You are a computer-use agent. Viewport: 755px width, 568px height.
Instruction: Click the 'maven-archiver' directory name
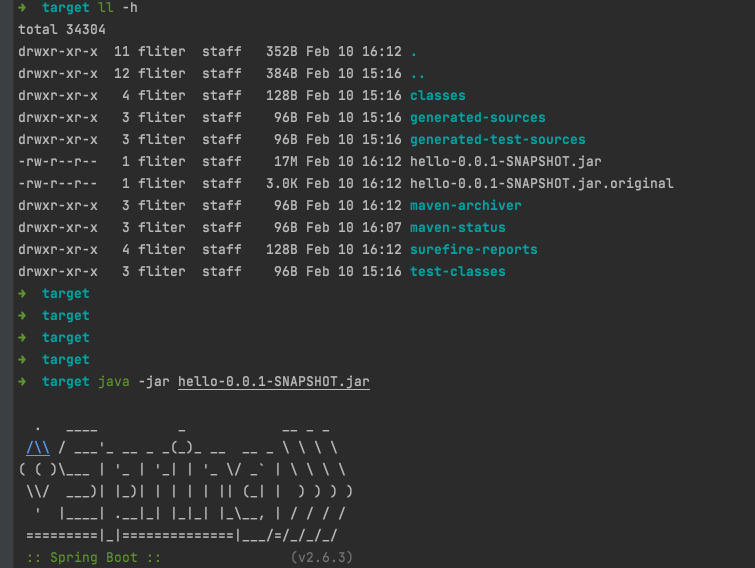[x=466, y=206]
